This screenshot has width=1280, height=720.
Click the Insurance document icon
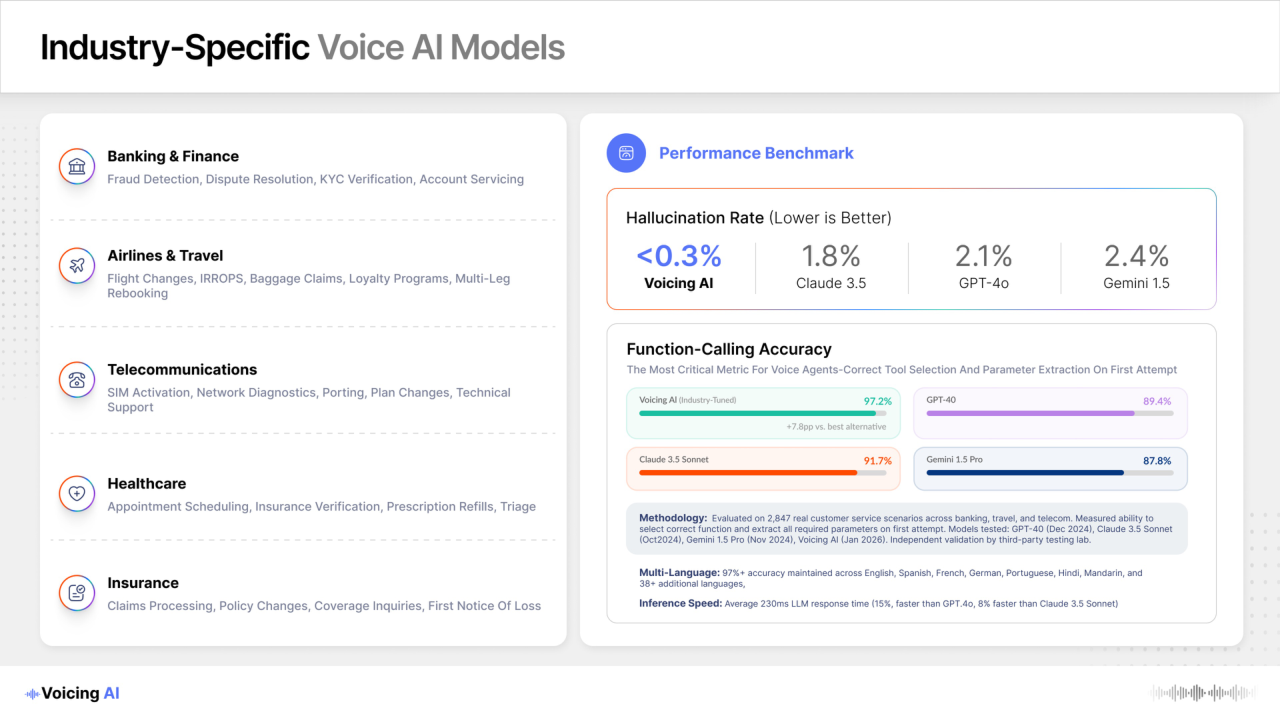[x=77, y=593]
